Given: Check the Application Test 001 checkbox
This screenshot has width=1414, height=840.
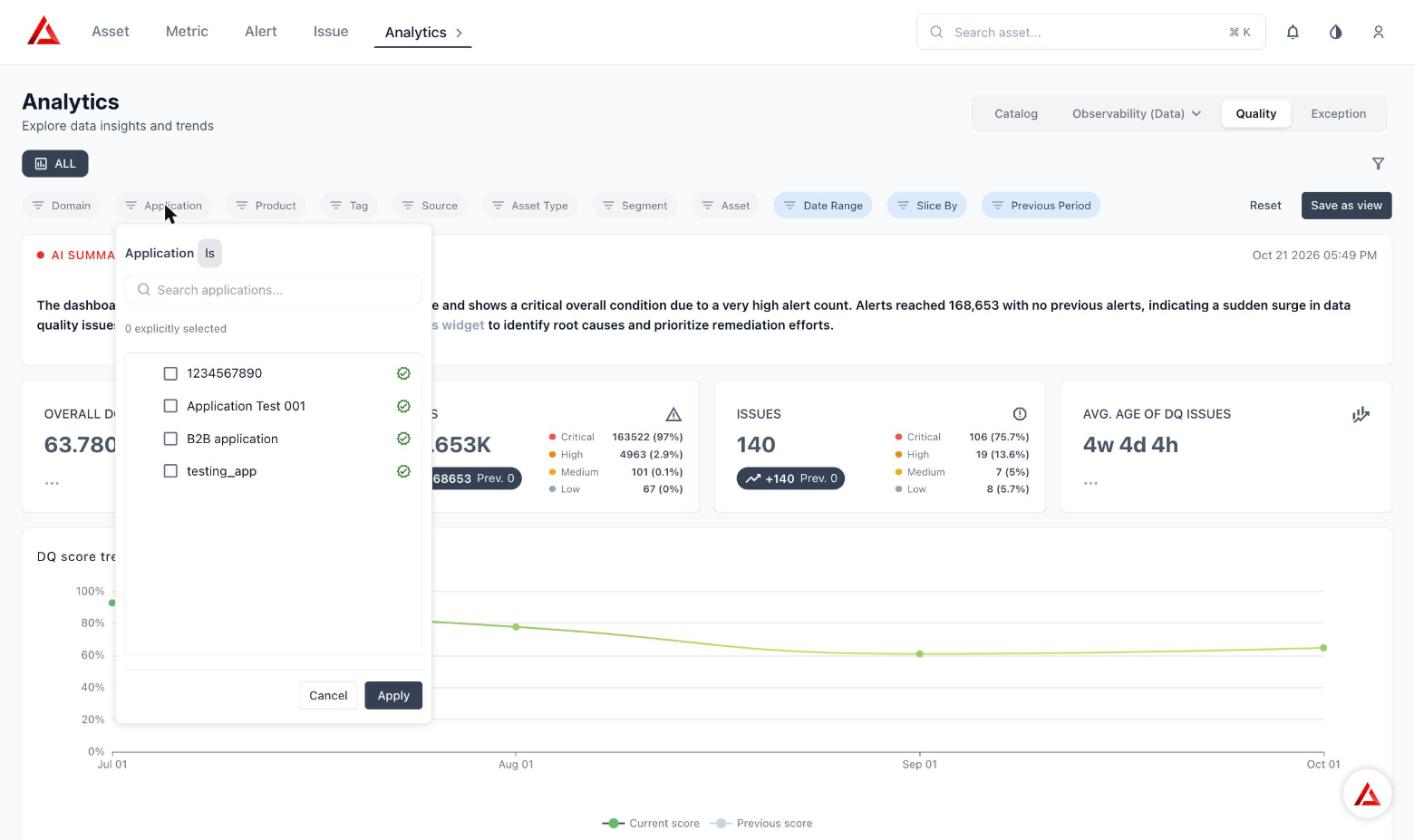Looking at the screenshot, I should (170, 406).
